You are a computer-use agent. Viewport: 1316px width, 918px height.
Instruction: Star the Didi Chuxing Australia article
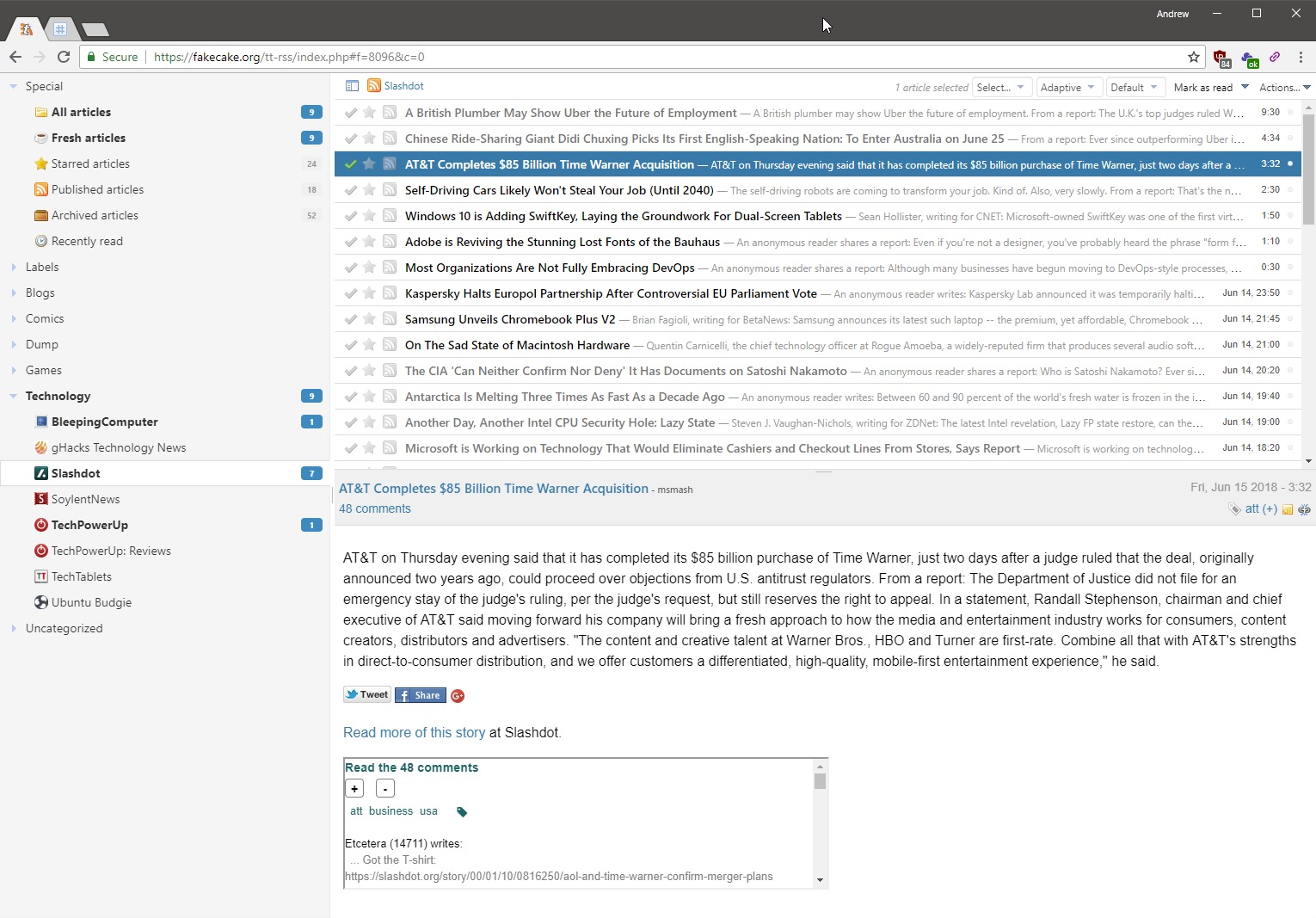click(x=369, y=139)
